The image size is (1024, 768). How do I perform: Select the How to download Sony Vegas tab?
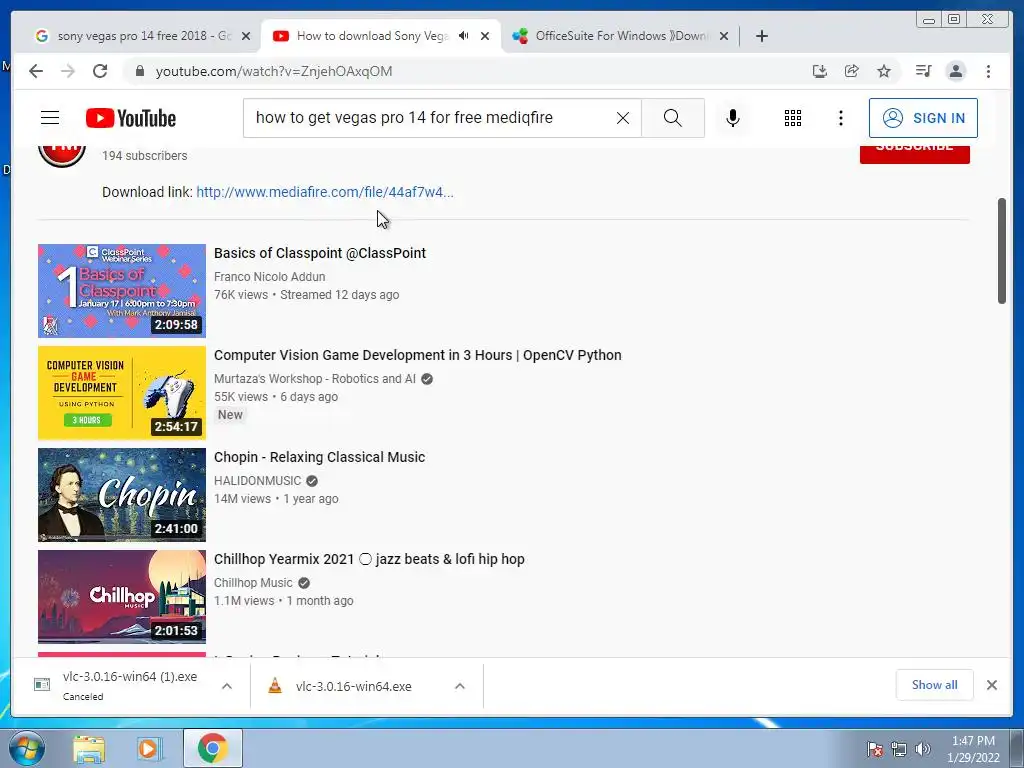pos(372,36)
